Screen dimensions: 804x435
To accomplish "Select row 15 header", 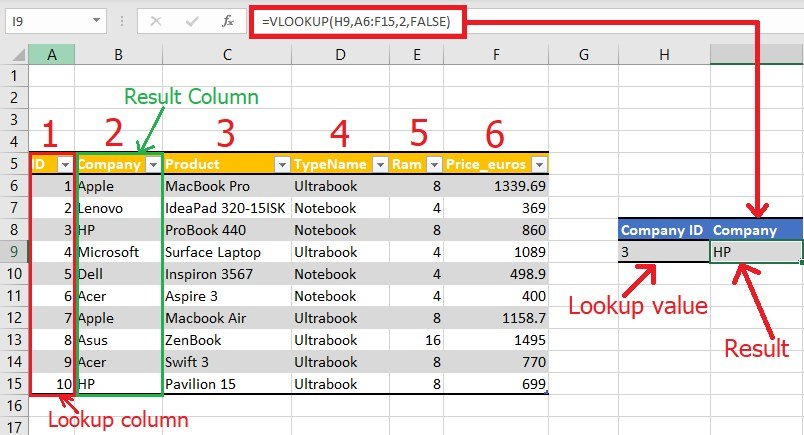I will pyautogui.click(x=14, y=384).
